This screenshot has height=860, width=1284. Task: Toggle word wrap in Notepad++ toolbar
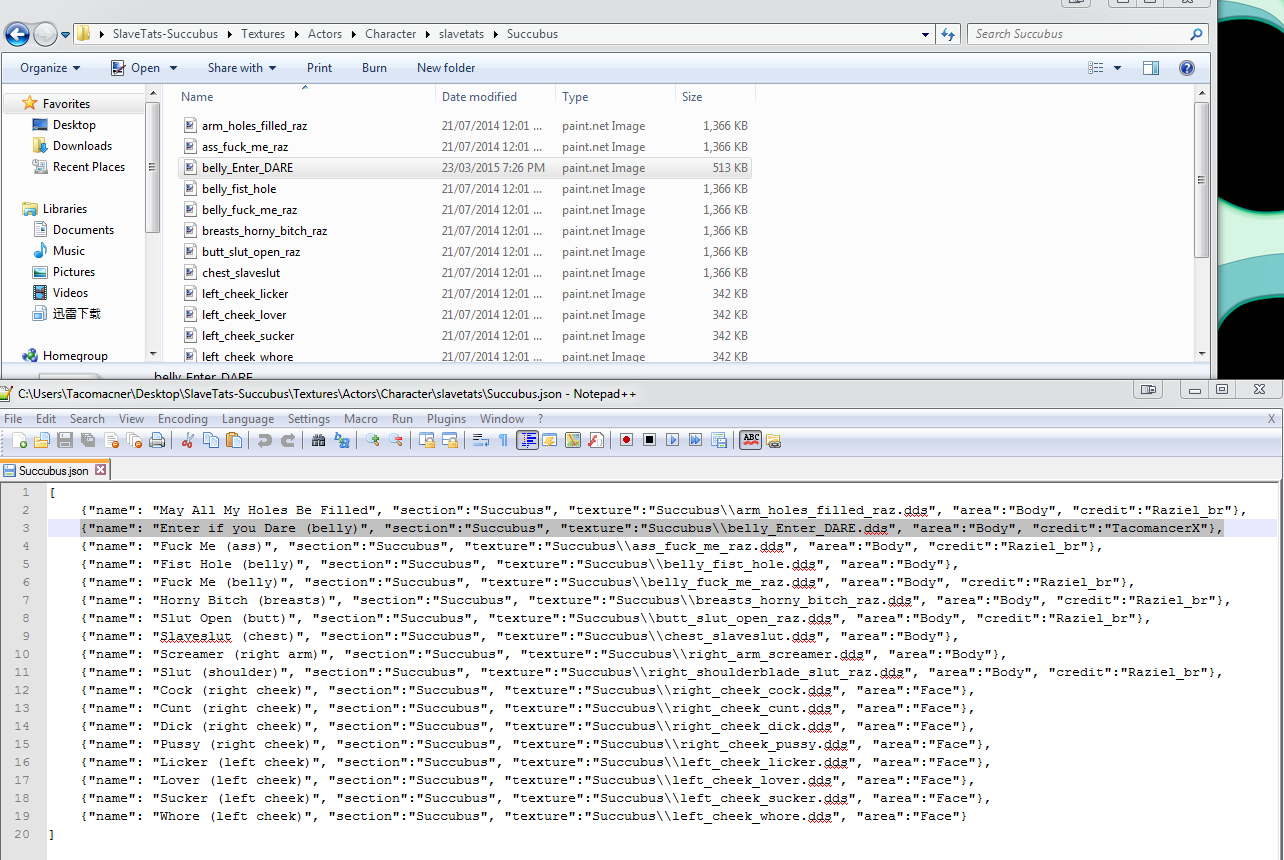pos(480,440)
